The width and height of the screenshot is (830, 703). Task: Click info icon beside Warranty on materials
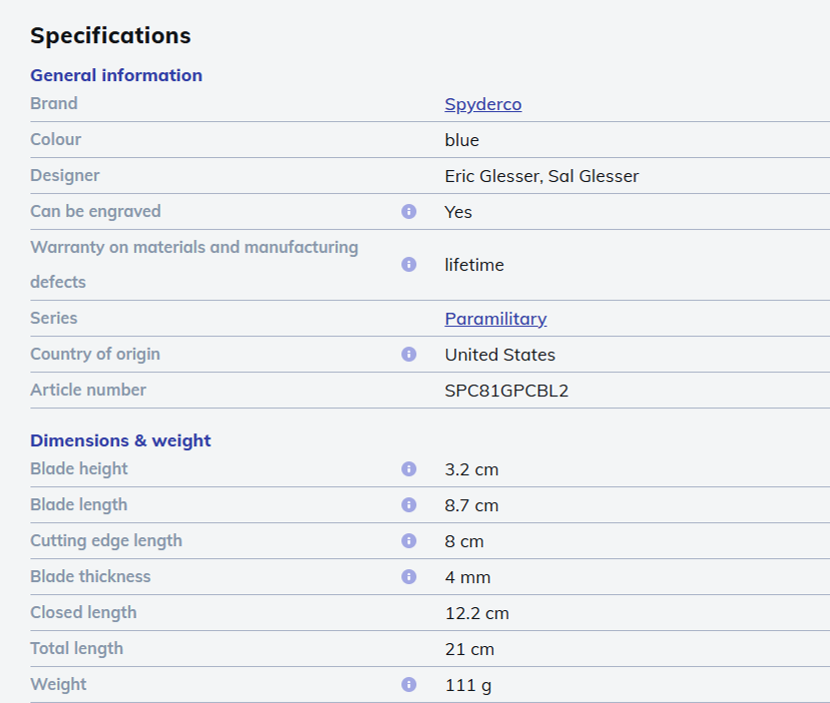click(x=409, y=264)
